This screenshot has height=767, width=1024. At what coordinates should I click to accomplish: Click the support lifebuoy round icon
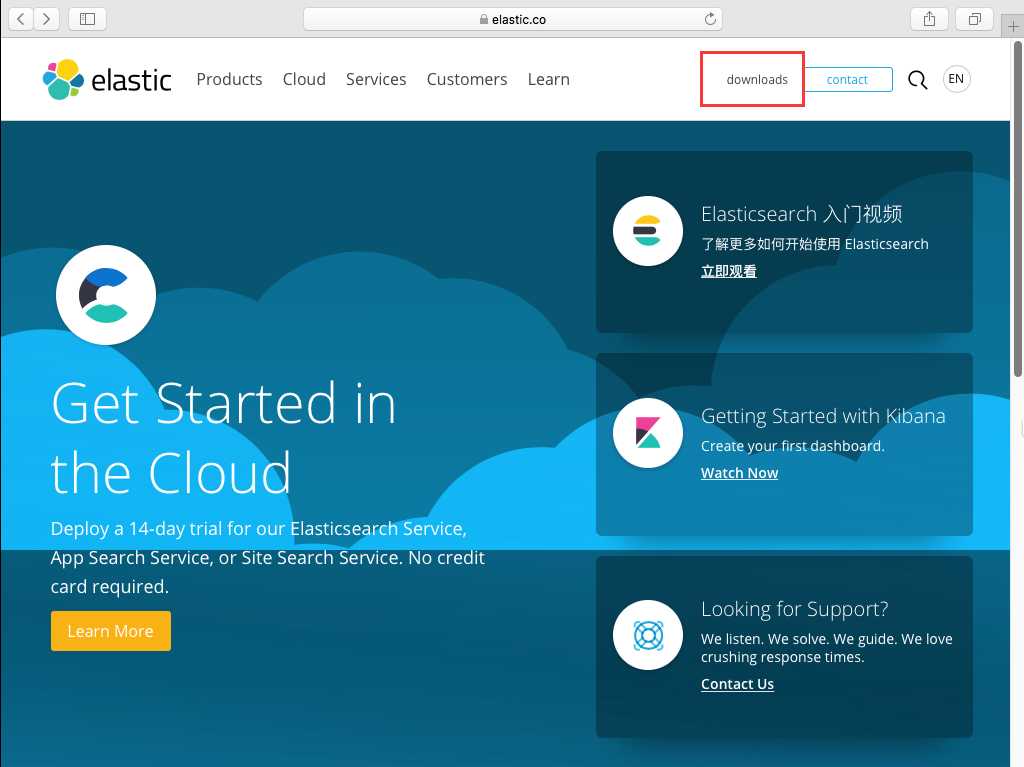click(648, 635)
